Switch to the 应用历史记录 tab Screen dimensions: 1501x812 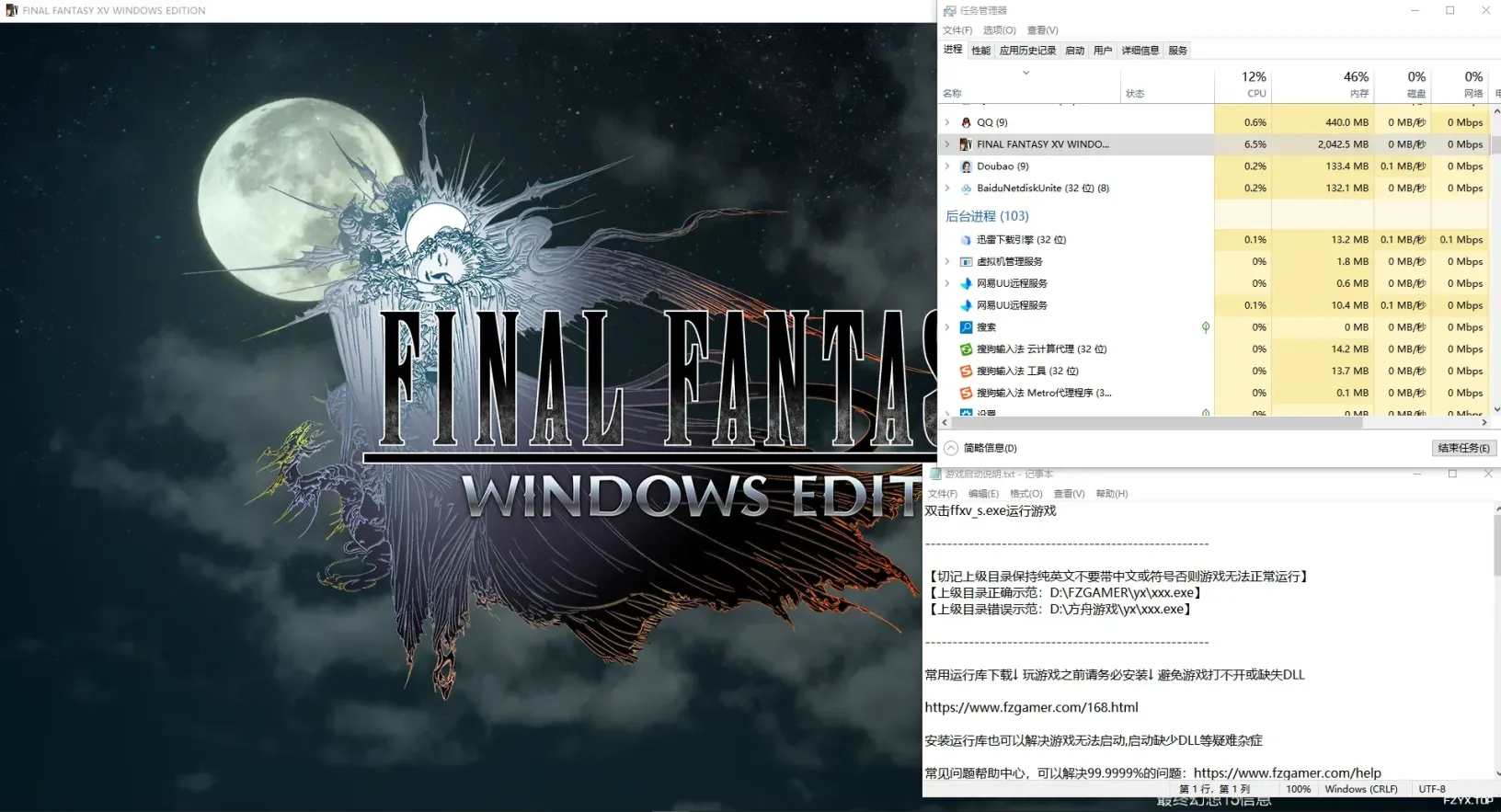coord(1027,51)
